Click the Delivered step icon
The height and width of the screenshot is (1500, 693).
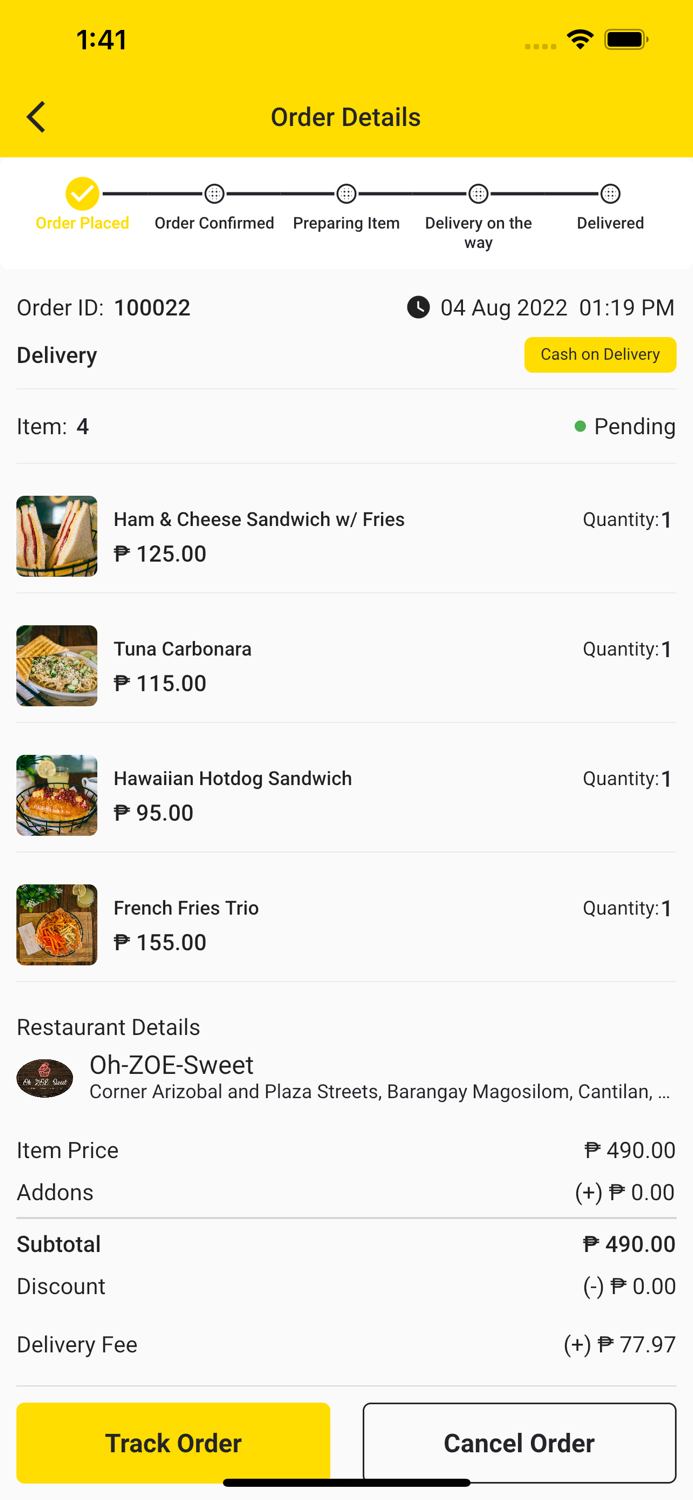click(x=610, y=193)
